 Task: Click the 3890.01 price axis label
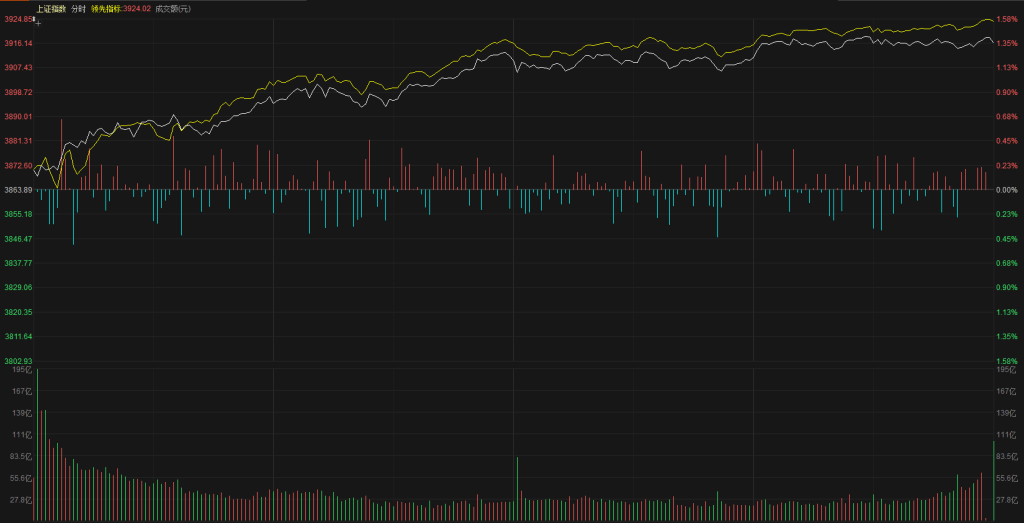(x=18, y=117)
